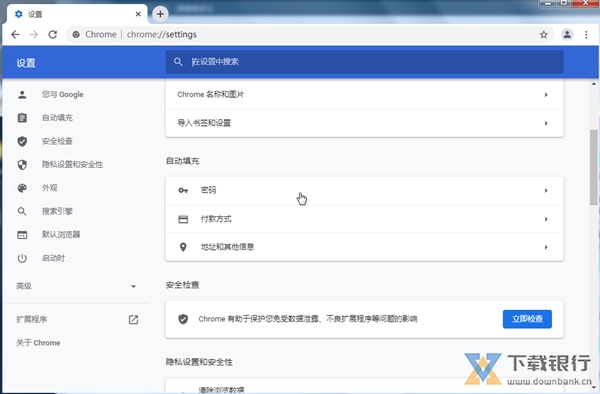Focus the 在设置中搜索 search field
Viewport: 600px width, 394px height.
(364, 62)
